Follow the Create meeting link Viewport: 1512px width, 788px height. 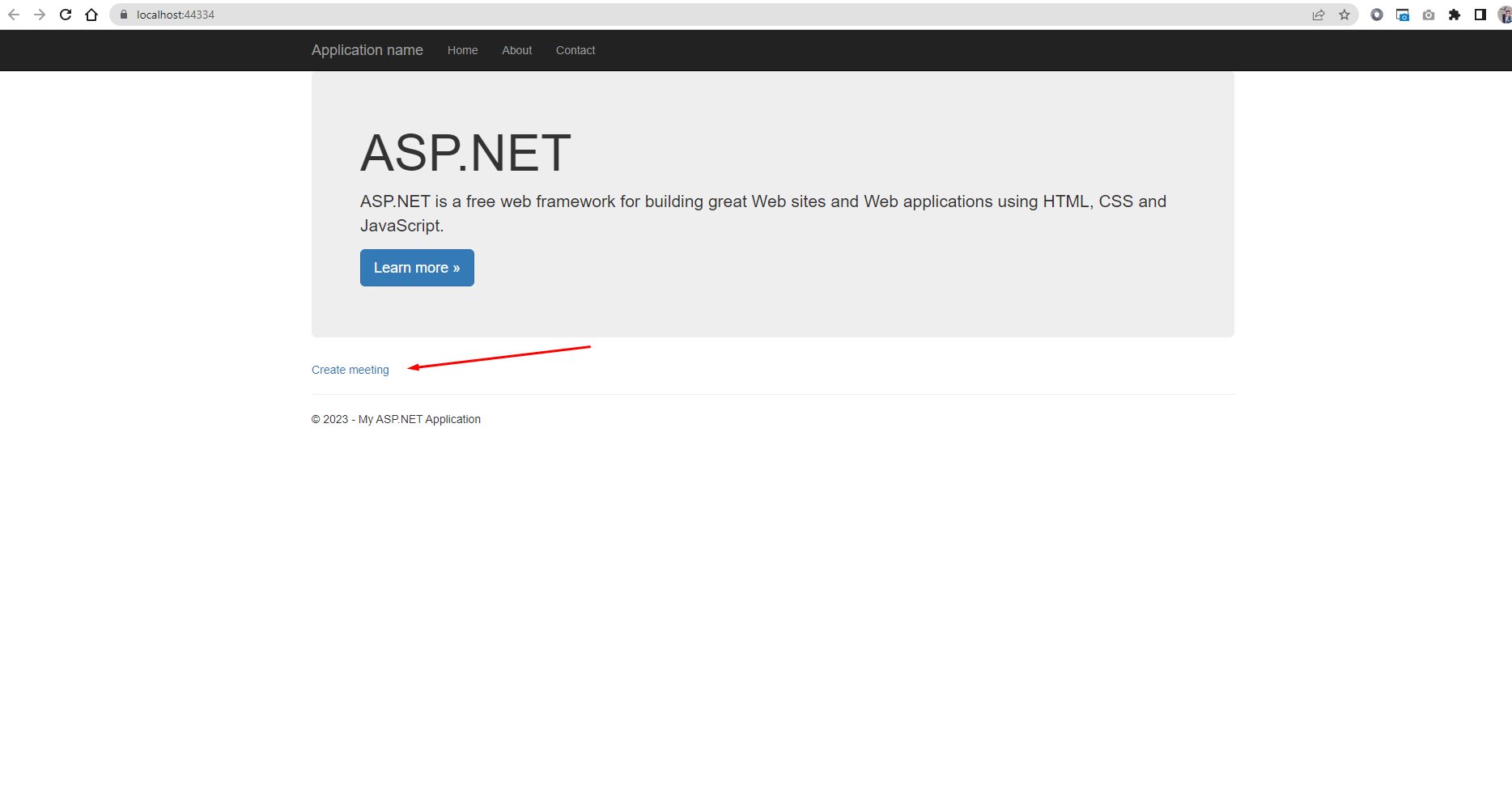(x=350, y=370)
